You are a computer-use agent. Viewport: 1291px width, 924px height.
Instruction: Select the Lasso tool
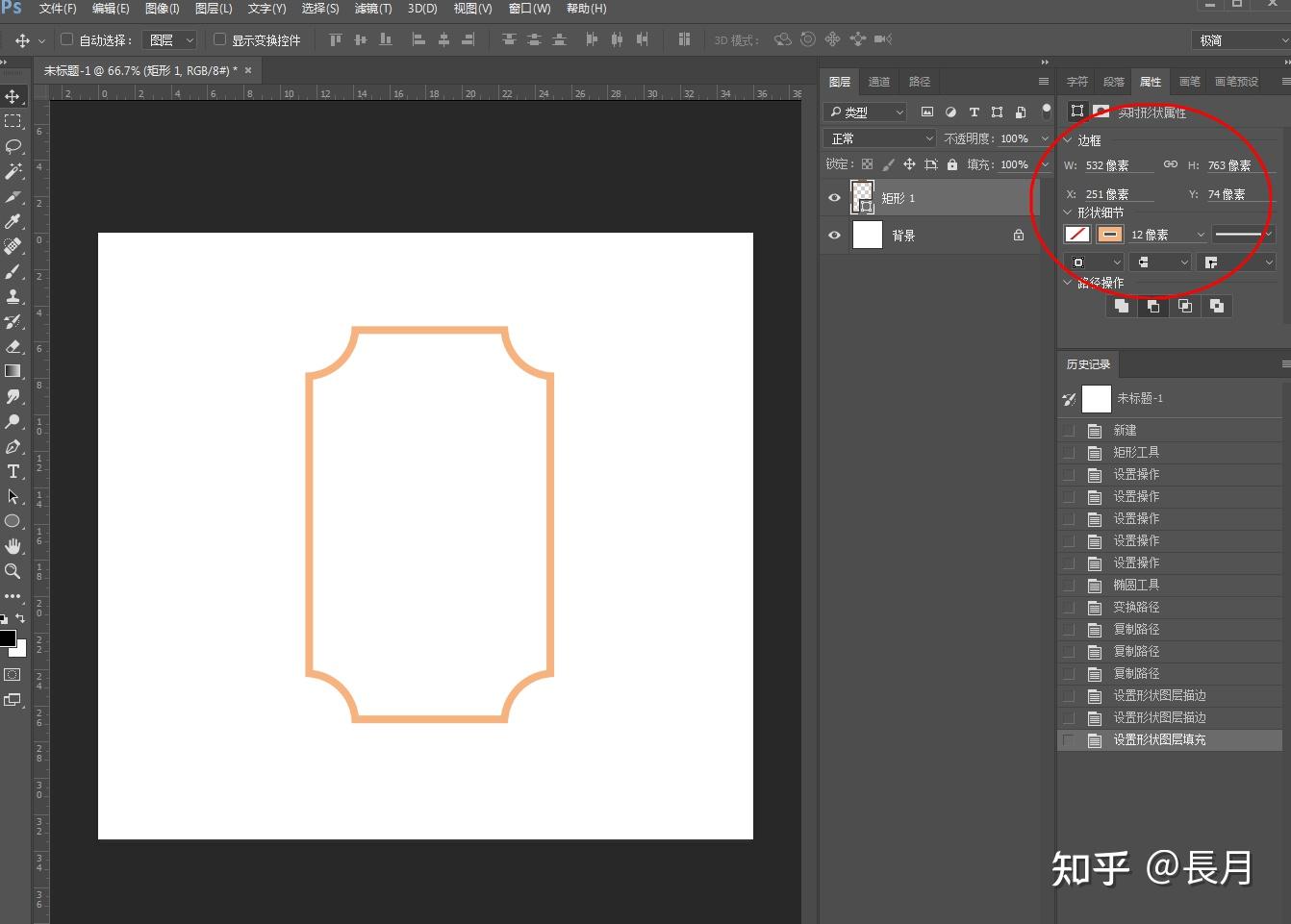[13, 146]
